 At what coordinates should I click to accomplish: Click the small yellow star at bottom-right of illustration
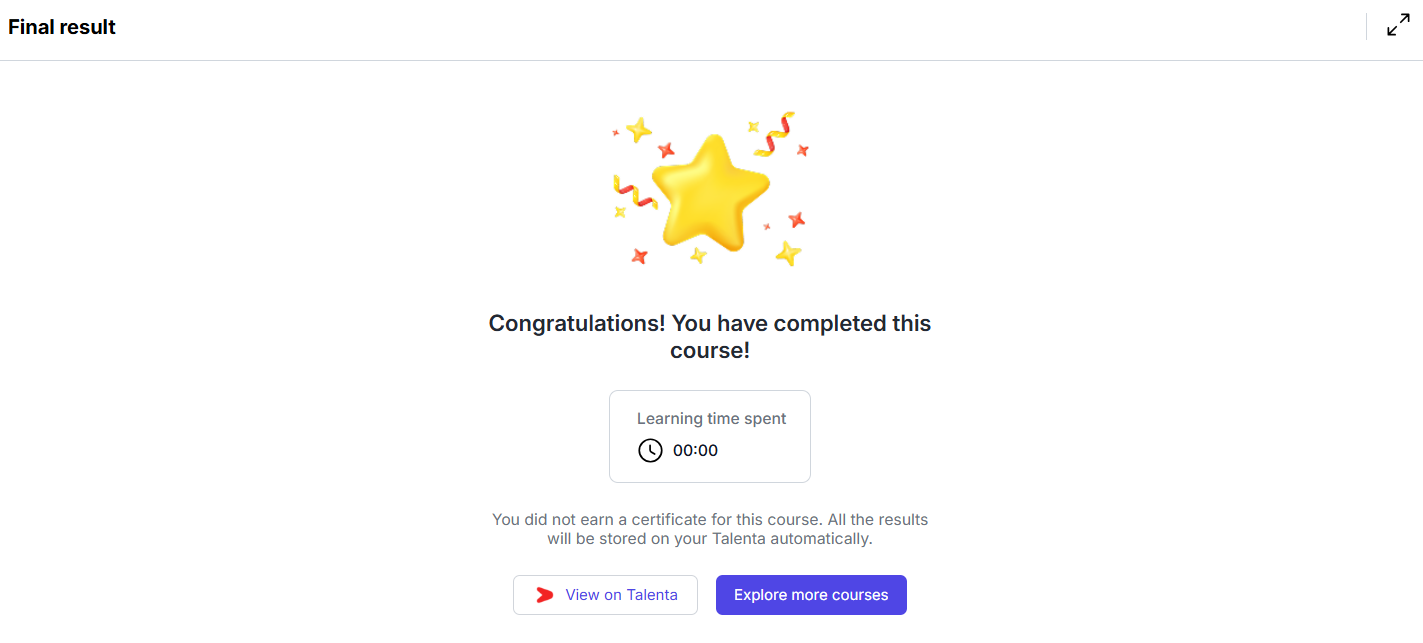click(788, 253)
